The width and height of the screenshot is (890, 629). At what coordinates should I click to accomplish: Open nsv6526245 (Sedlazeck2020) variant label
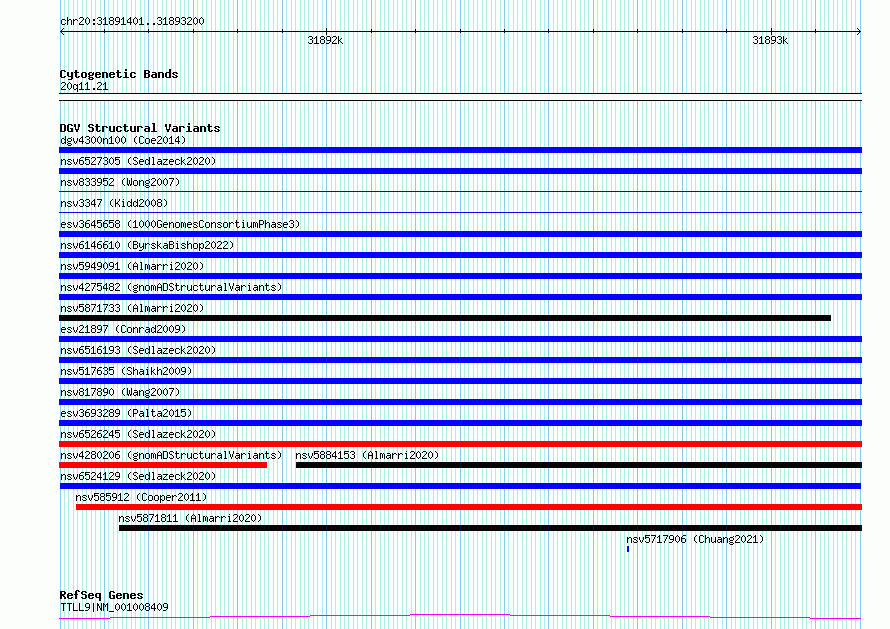138,434
